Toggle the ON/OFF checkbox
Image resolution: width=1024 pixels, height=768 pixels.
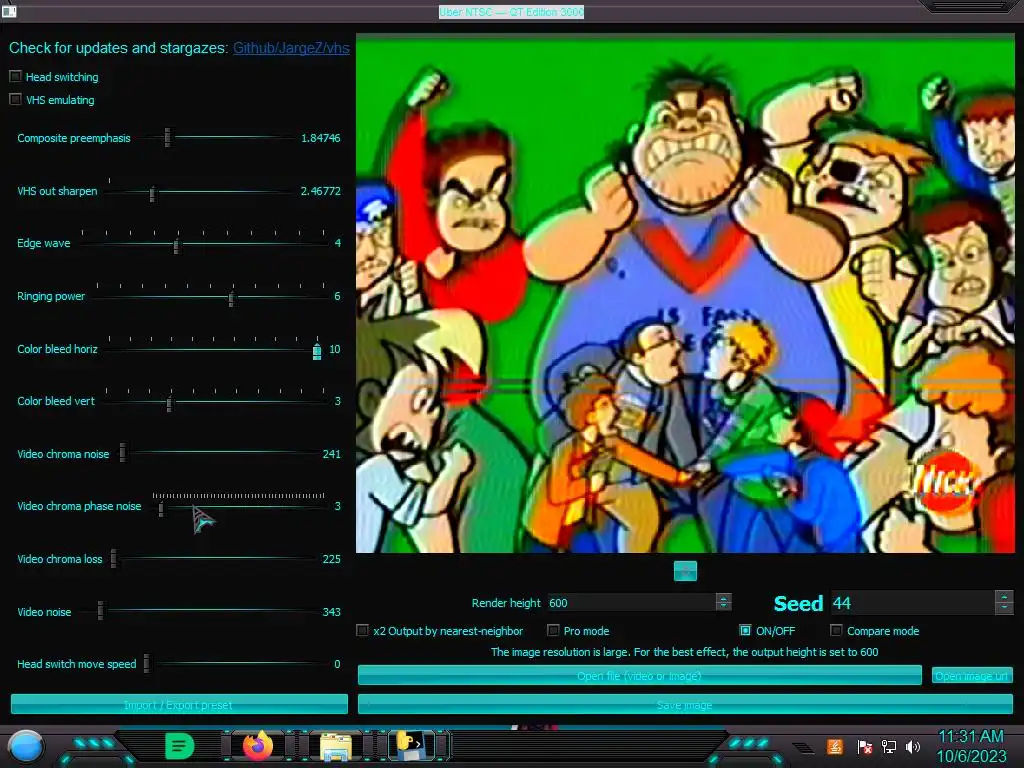pyautogui.click(x=745, y=630)
